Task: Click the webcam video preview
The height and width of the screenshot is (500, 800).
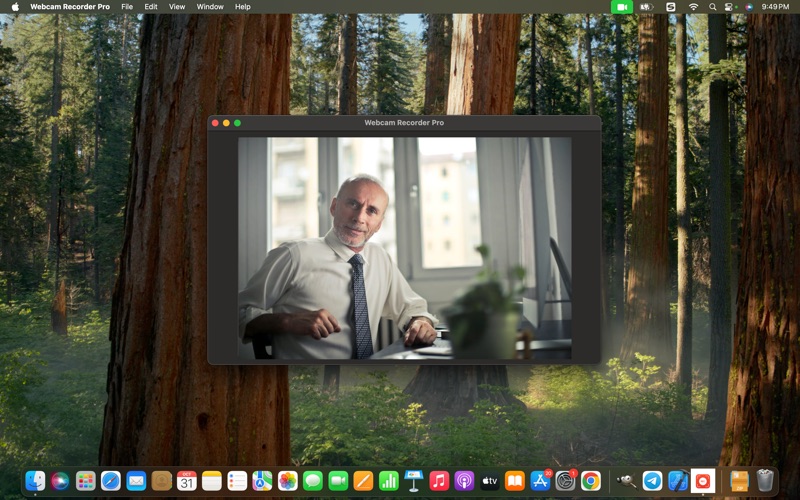Action: coord(404,248)
